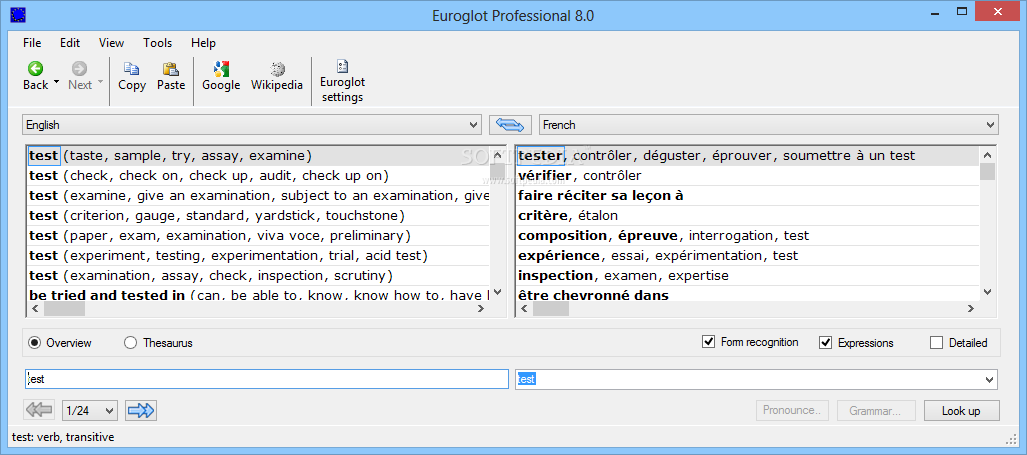
Task: Expand the translated word history dropdown
Action: [990, 379]
